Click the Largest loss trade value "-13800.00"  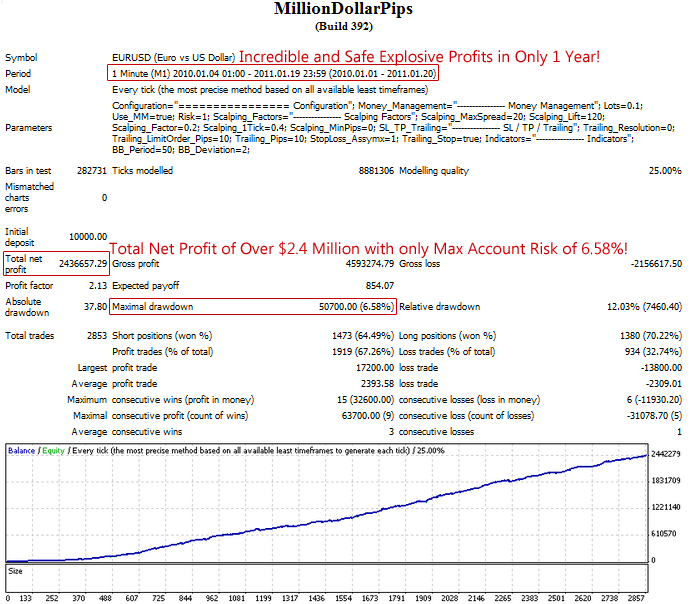661,368
